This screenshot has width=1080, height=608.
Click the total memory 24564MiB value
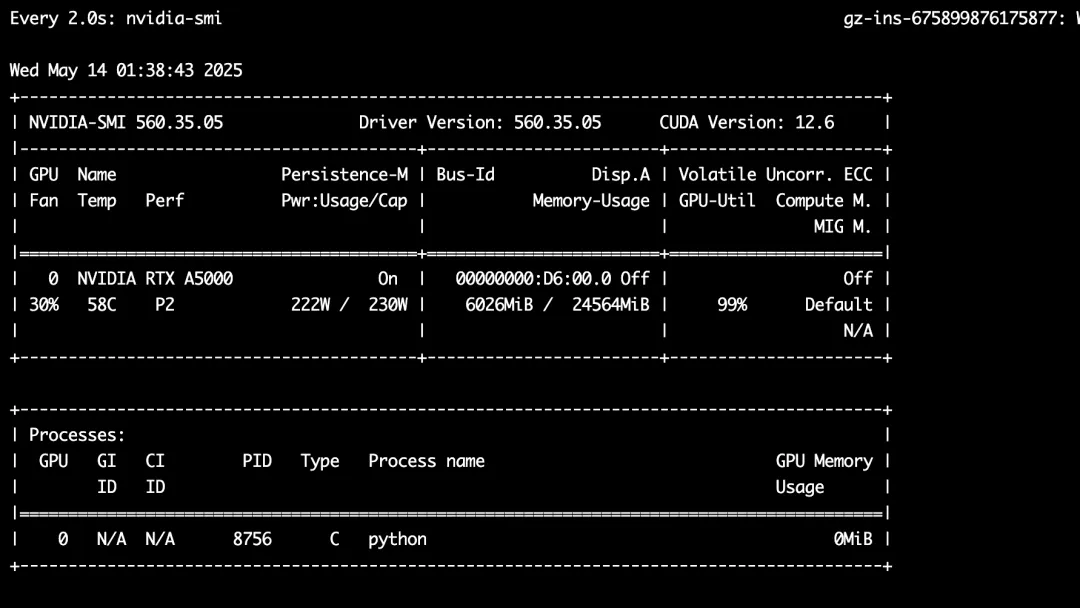click(x=611, y=305)
